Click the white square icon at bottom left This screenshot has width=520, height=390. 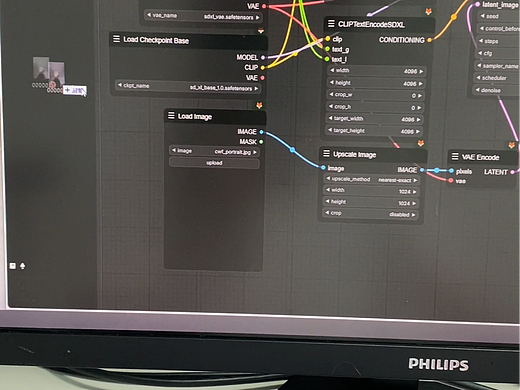(x=12, y=266)
